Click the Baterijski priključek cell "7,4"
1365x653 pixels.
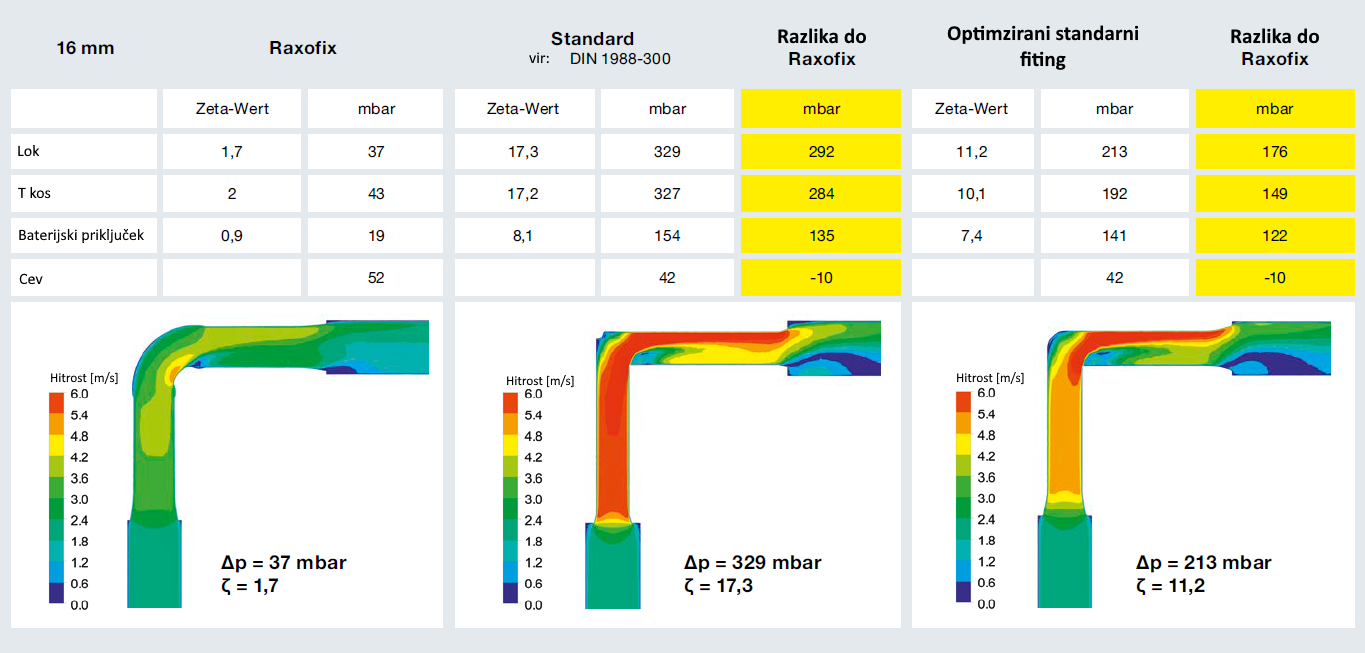point(972,236)
